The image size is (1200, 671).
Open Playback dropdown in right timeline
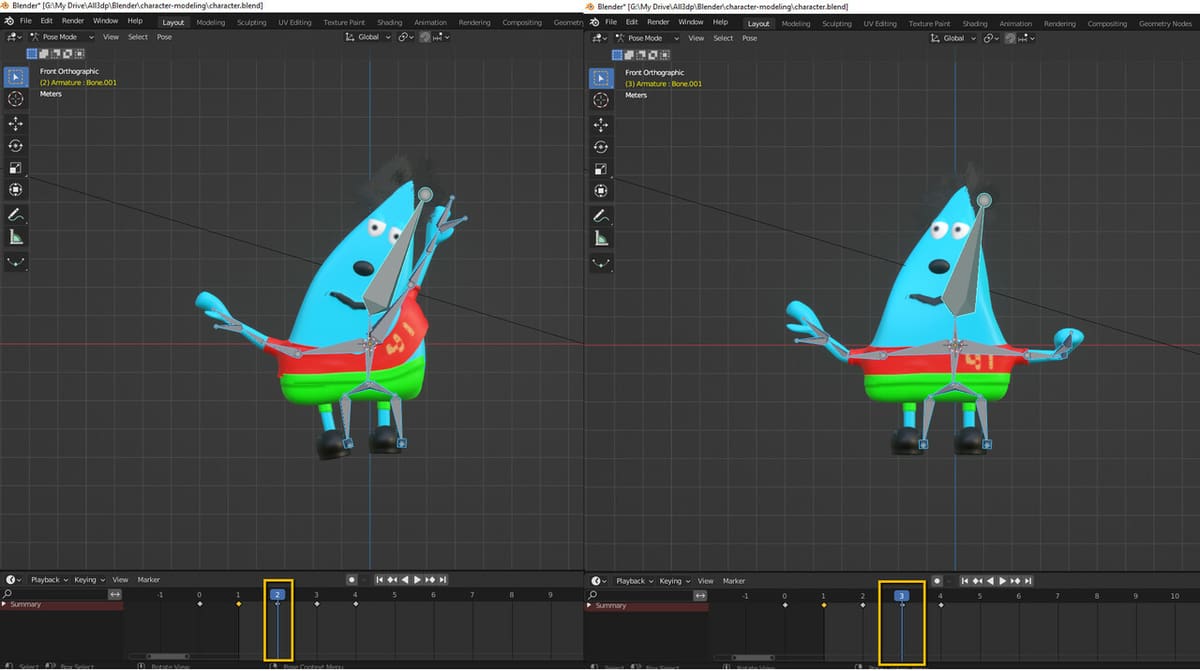click(633, 580)
